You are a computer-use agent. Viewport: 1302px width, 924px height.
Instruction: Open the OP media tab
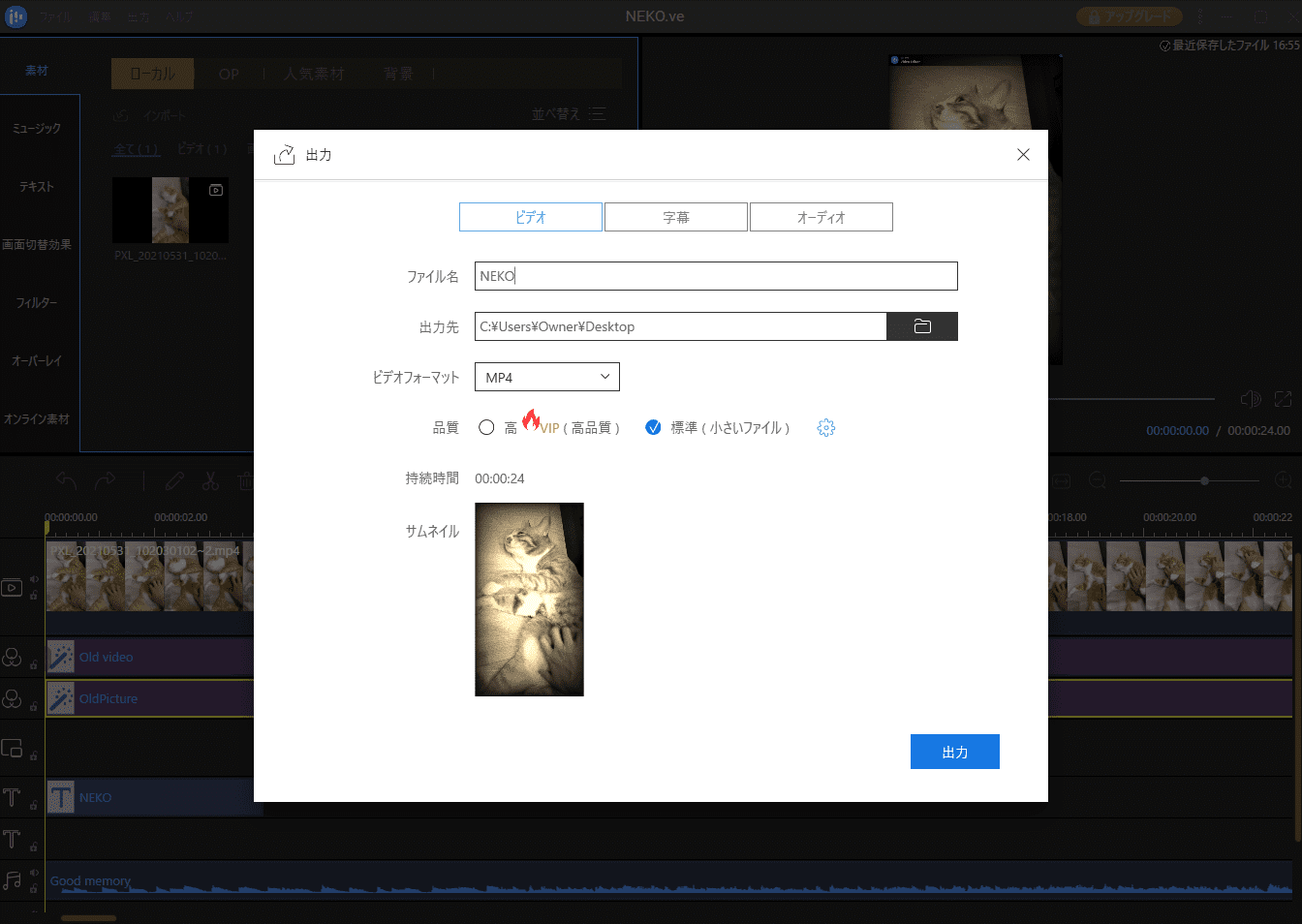click(x=229, y=74)
